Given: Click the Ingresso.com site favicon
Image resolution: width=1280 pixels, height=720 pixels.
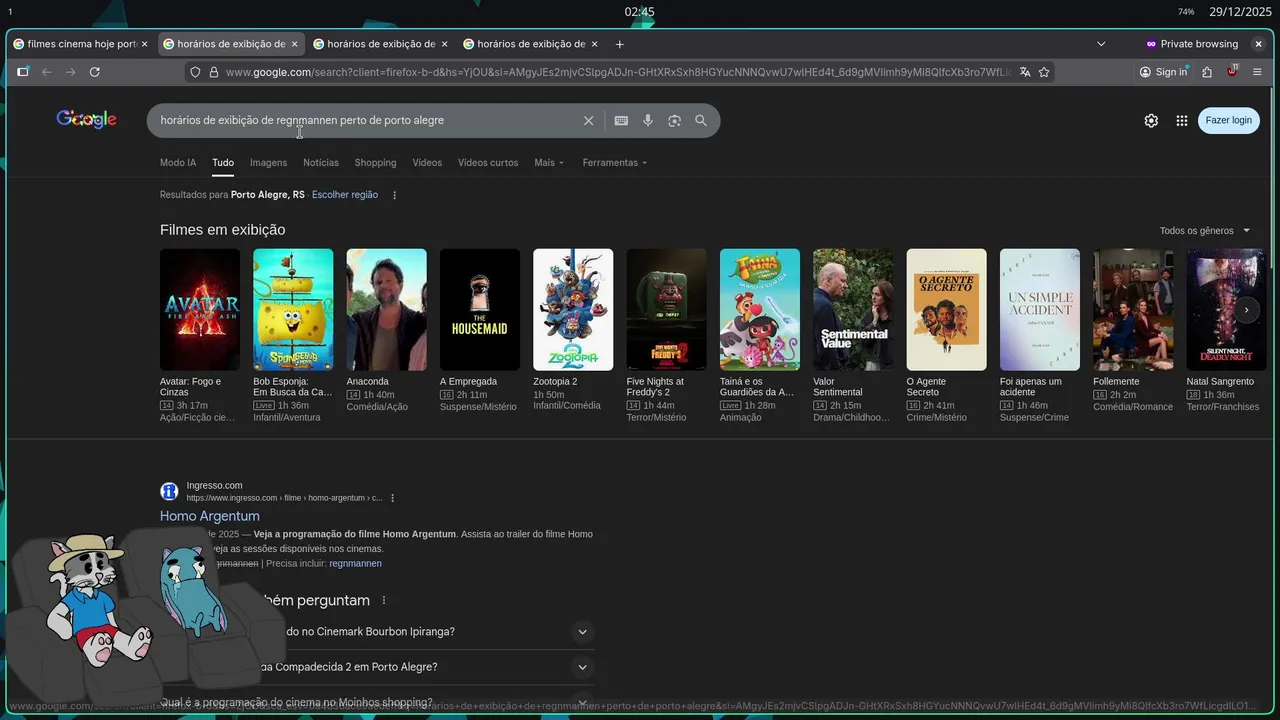Looking at the screenshot, I should pos(169,491).
